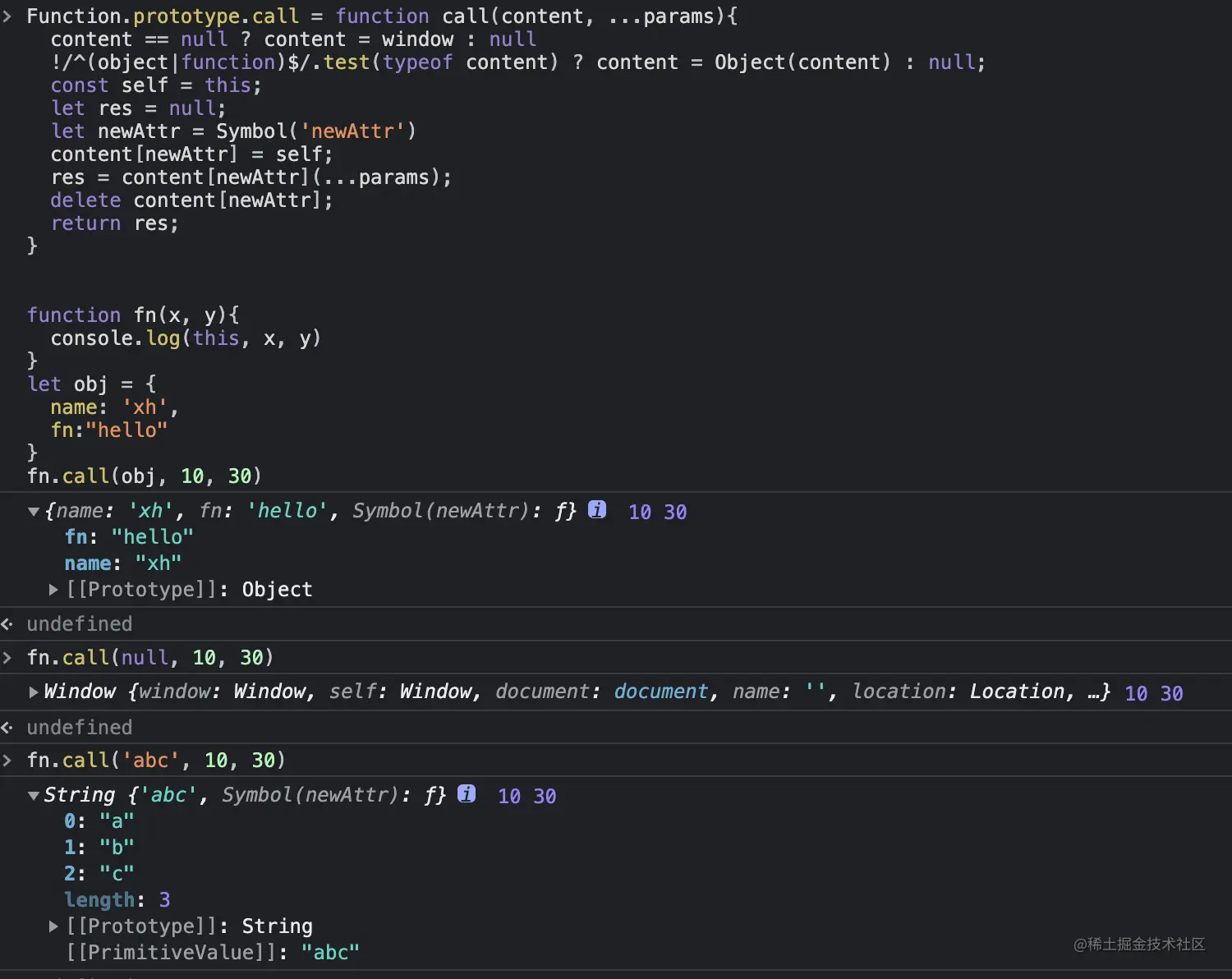The height and width of the screenshot is (979, 1232).
Task: Click the 'content[newAttr] = self;' line
Action: (191, 154)
